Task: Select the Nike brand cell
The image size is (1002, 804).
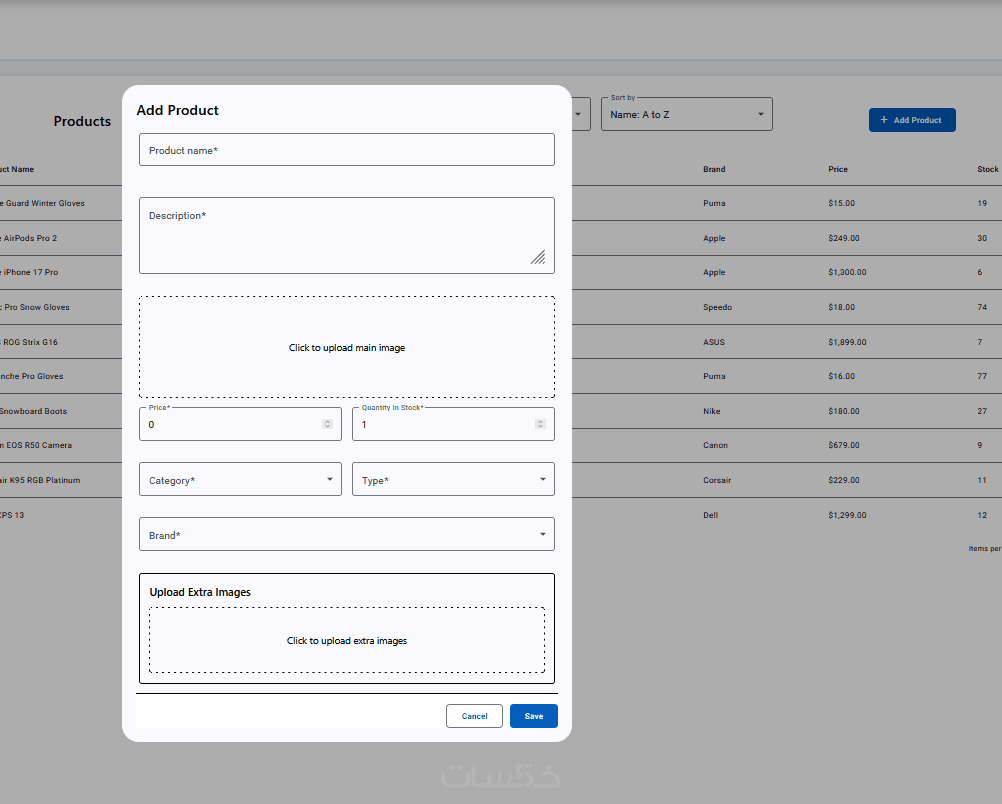Action: click(x=711, y=412)
